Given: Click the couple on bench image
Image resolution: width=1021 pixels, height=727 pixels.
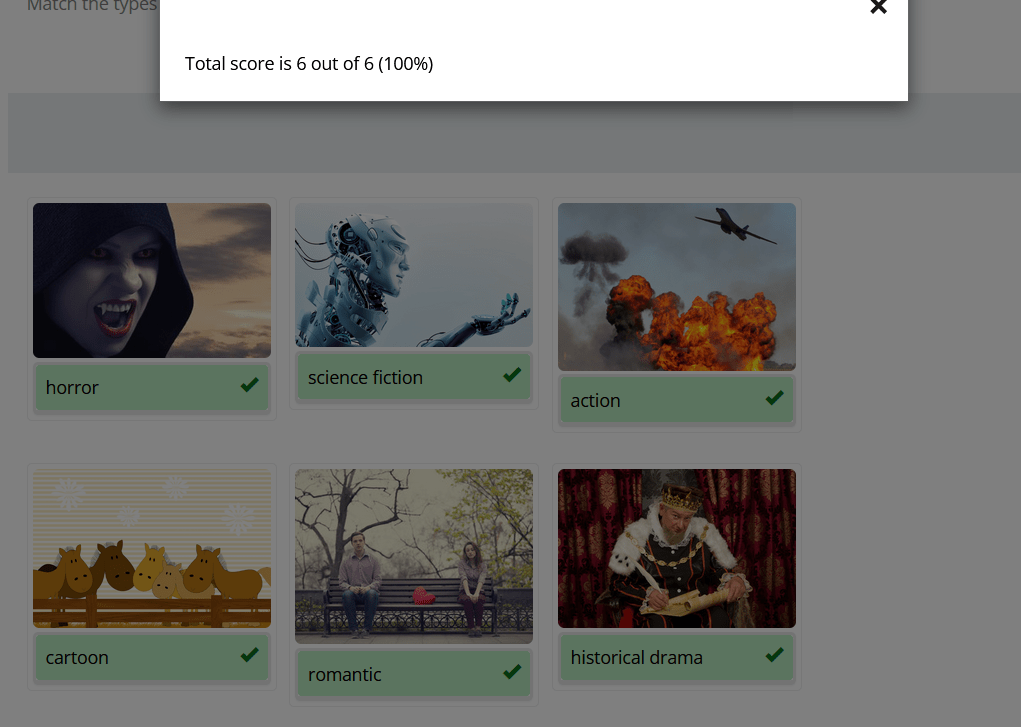Looking at the screenshot, I should (414, 556).
